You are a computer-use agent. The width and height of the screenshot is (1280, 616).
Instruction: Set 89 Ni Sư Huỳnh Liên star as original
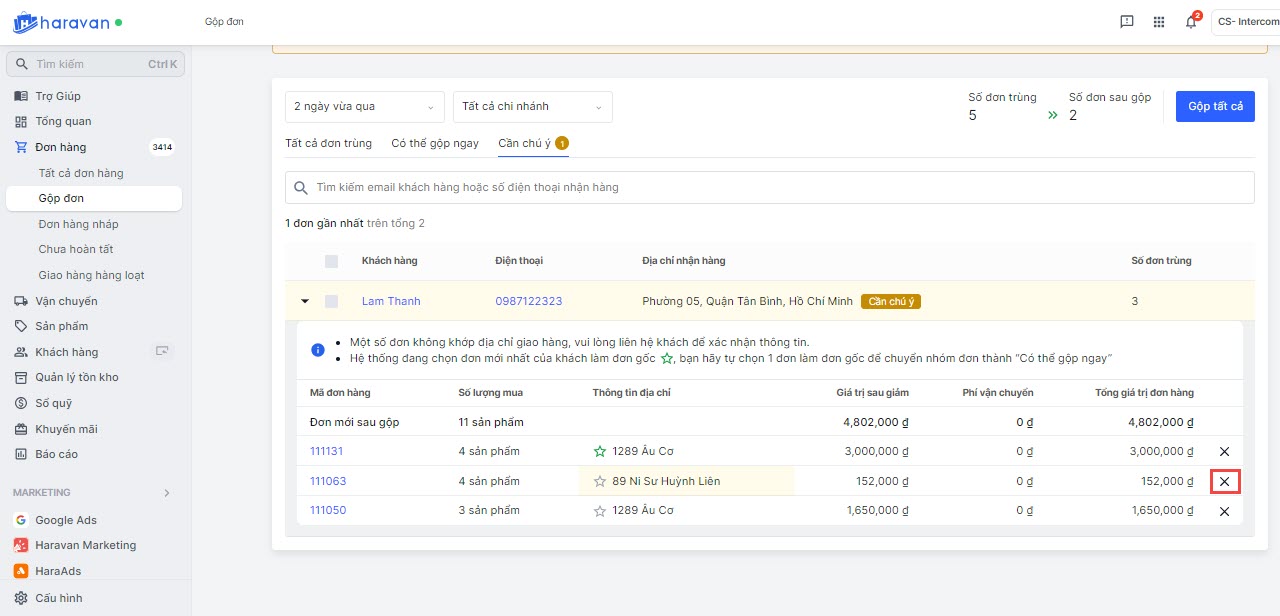pos(600,481)
